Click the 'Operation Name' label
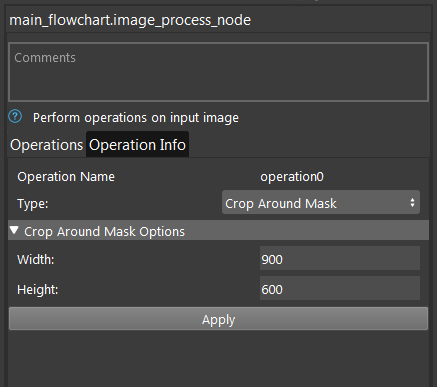Image resolution: width=437 pixels, height=387 pixels. pyautogui.click(x=66, y=177)
